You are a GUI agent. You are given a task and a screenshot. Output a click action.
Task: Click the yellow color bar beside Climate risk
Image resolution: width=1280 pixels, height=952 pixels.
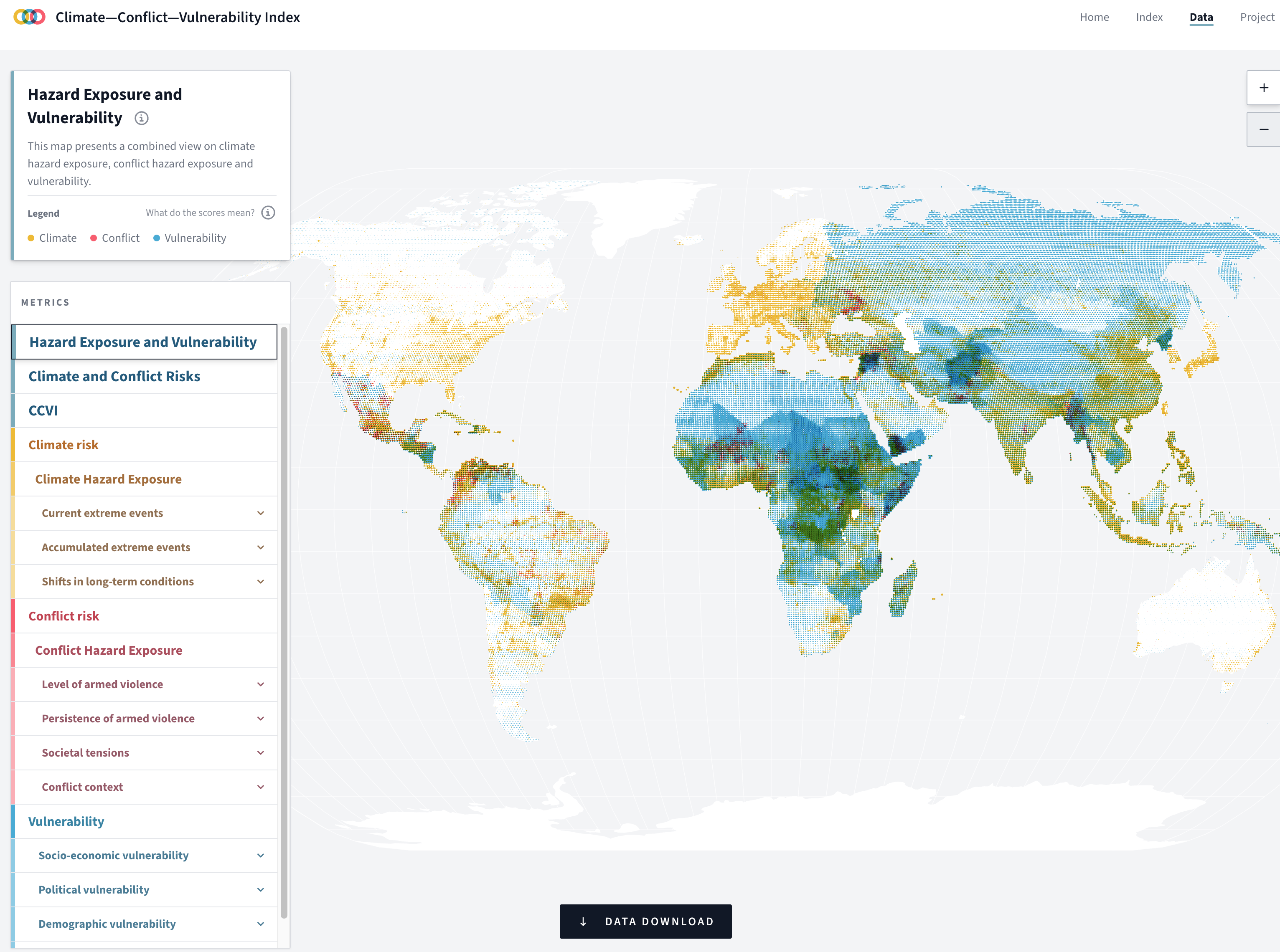click(13, 444)
